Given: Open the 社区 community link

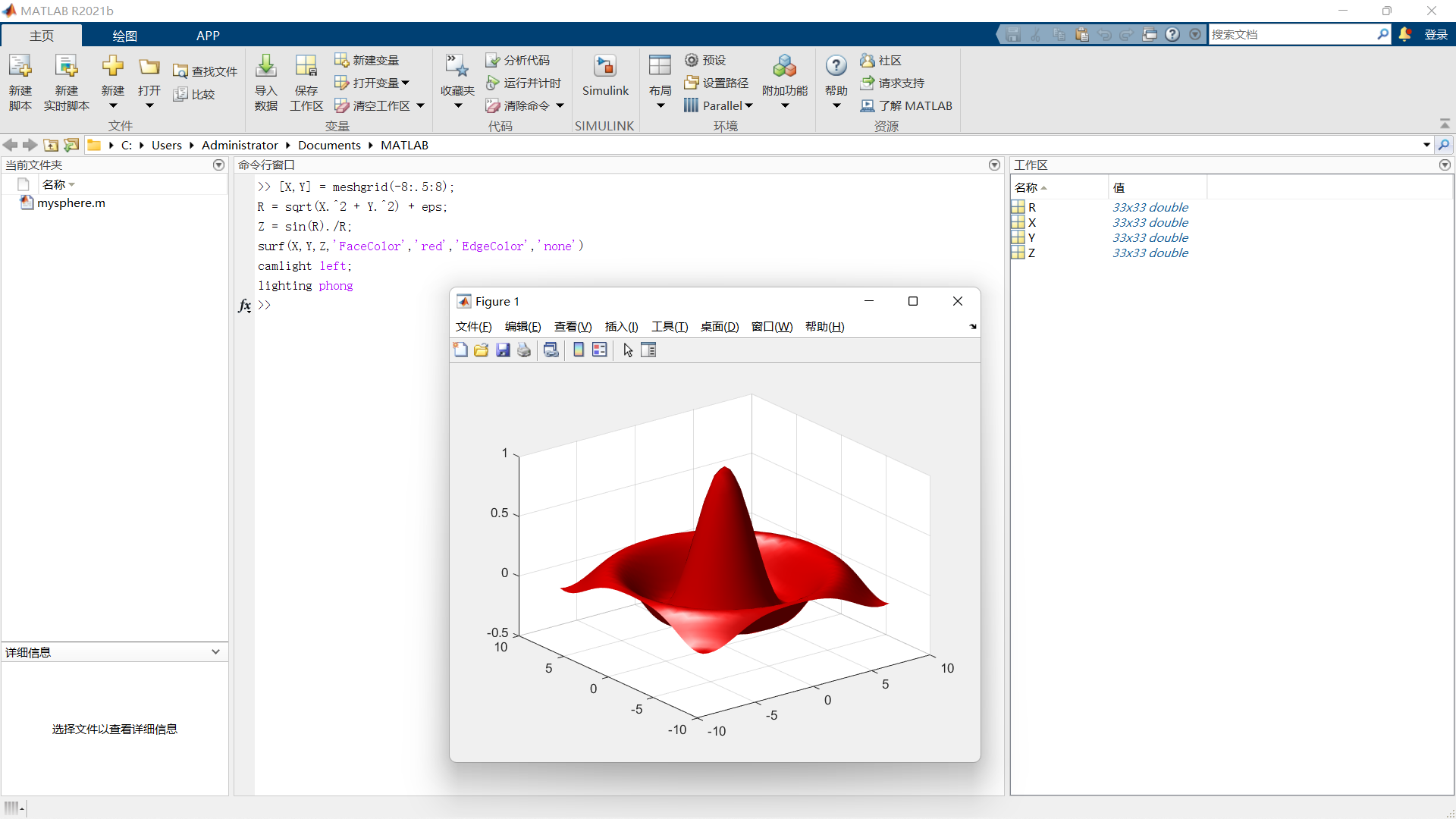Looking at the screenshot, I should click(880, 60).
